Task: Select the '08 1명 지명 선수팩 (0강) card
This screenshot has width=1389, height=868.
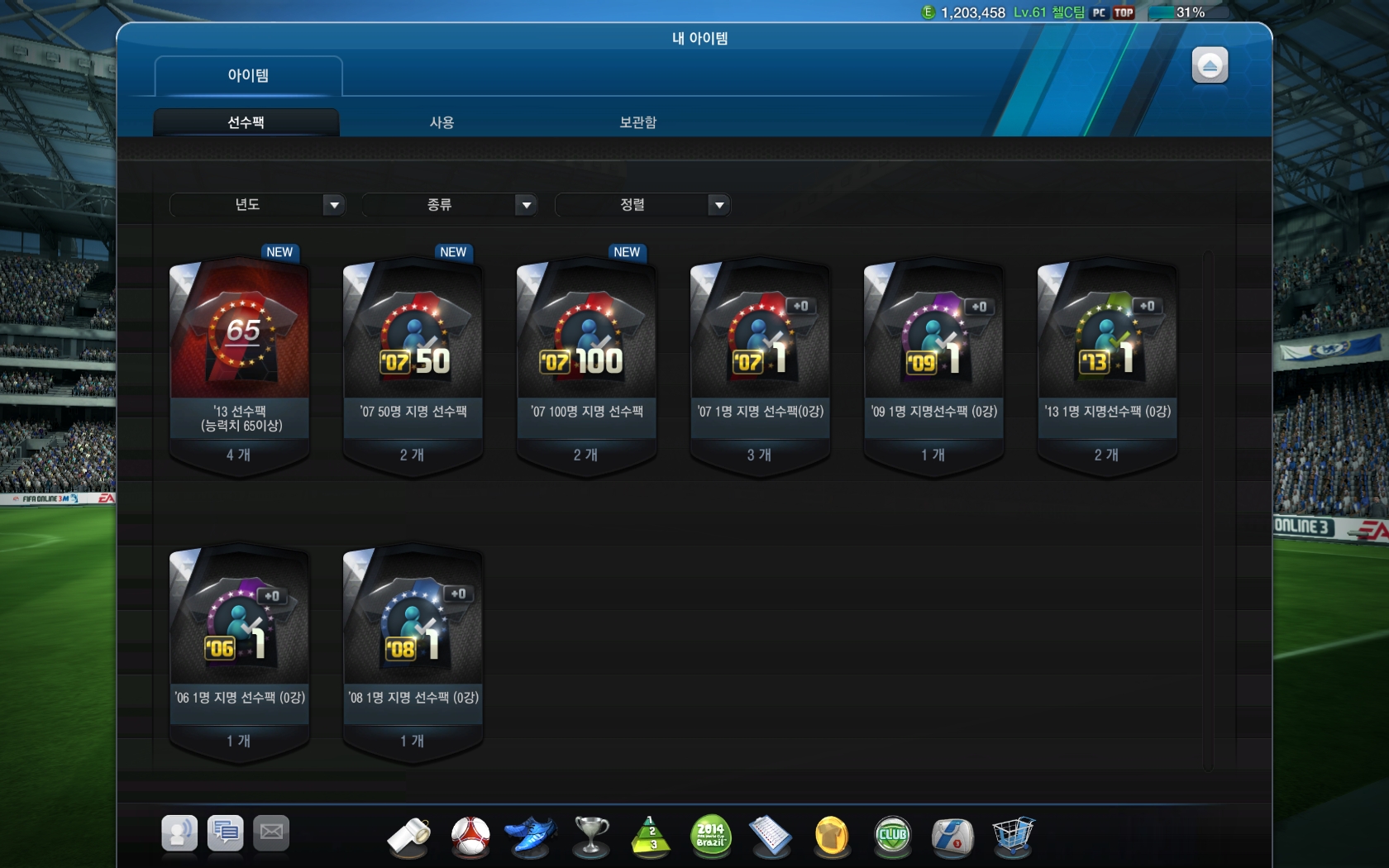Action: pos(413,651)
